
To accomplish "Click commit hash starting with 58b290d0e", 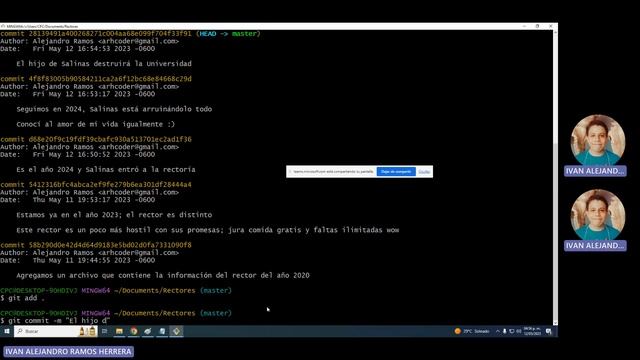I will click(x=110, y=245).
